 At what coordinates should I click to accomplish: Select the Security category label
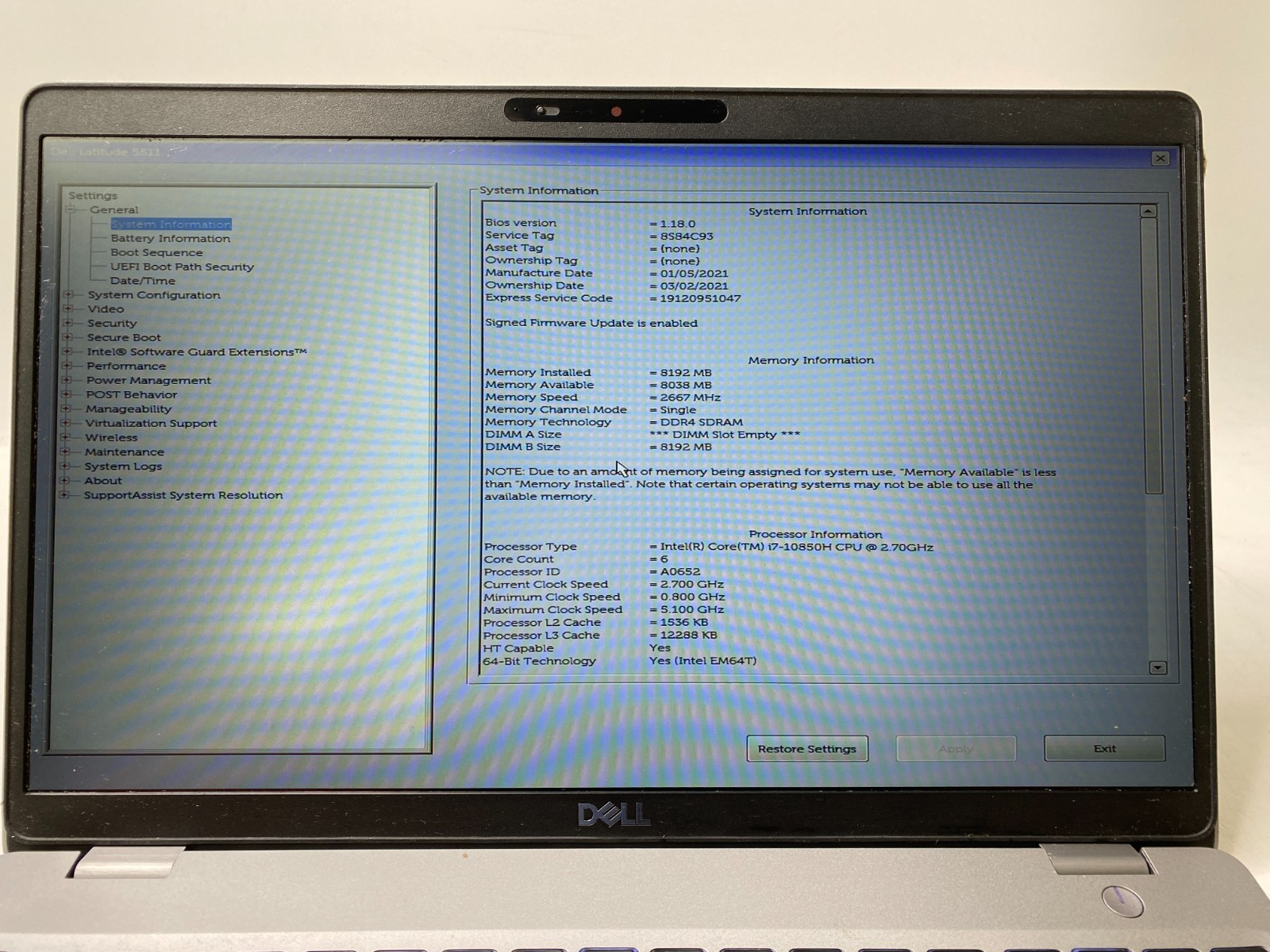point(112,323)
